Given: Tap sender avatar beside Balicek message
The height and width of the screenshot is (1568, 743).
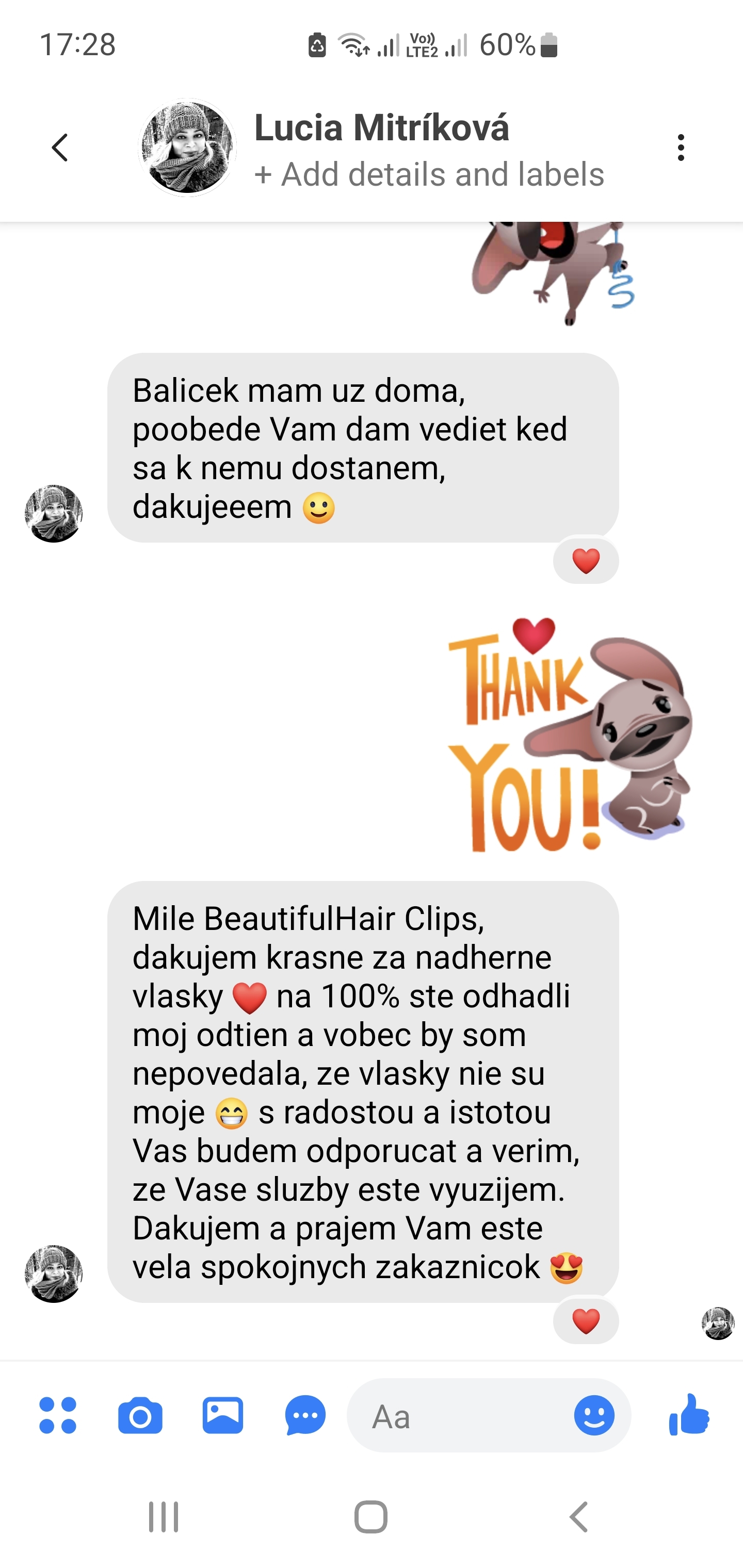Looking at the screenshot, I should pyautogui.click(x=54, y=513).
